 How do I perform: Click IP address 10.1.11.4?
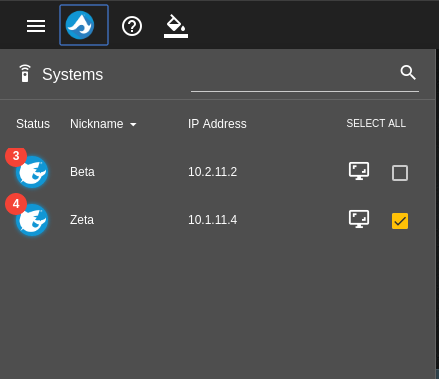point(213,220)
